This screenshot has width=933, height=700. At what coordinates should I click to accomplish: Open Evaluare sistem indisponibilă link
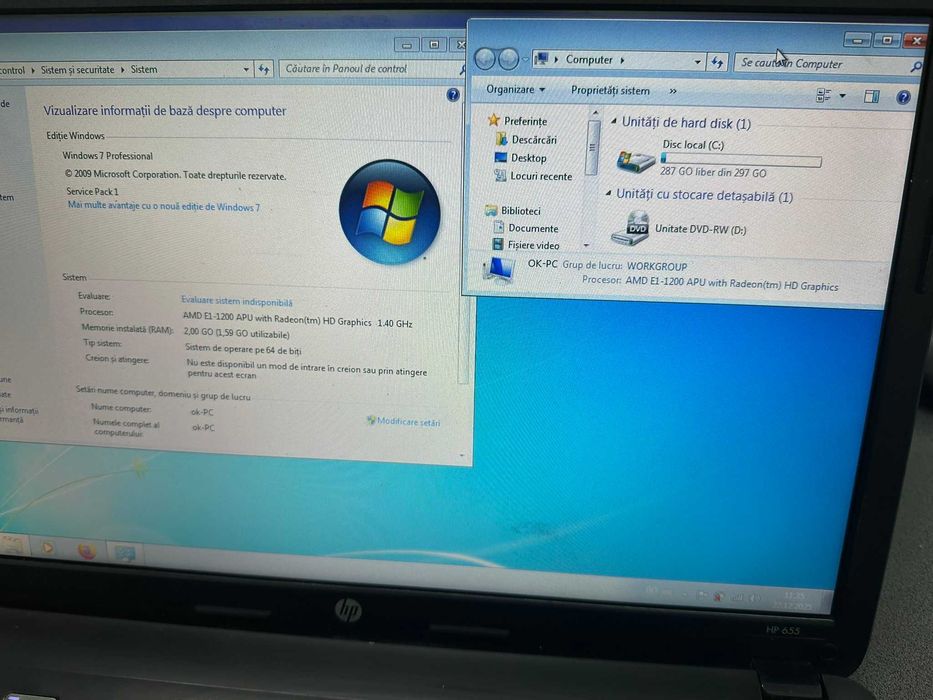coord(237,301)
